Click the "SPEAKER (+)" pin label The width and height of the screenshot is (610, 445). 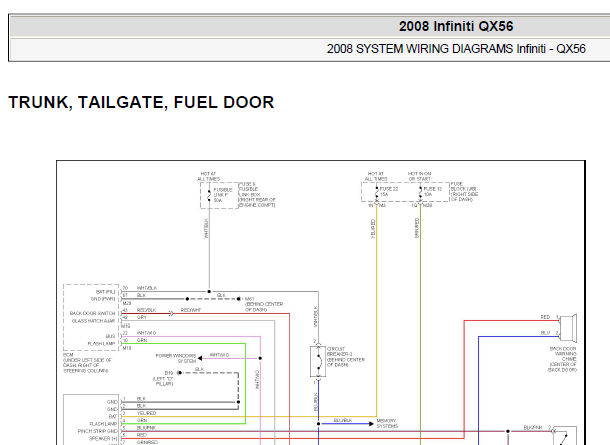click(x=103, y=438)
